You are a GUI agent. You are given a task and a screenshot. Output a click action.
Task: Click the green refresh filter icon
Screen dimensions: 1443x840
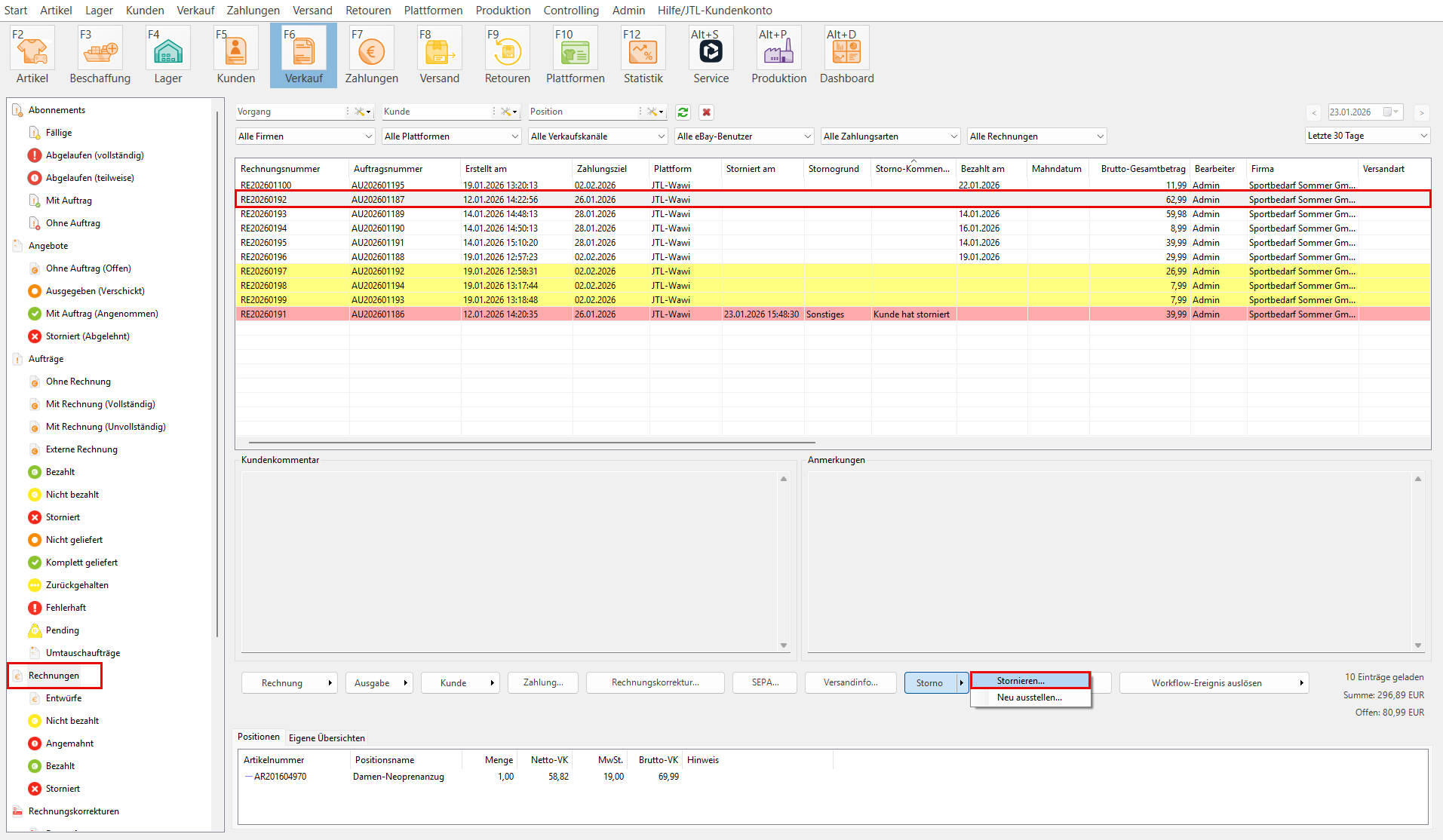click(x=683, y=112)
